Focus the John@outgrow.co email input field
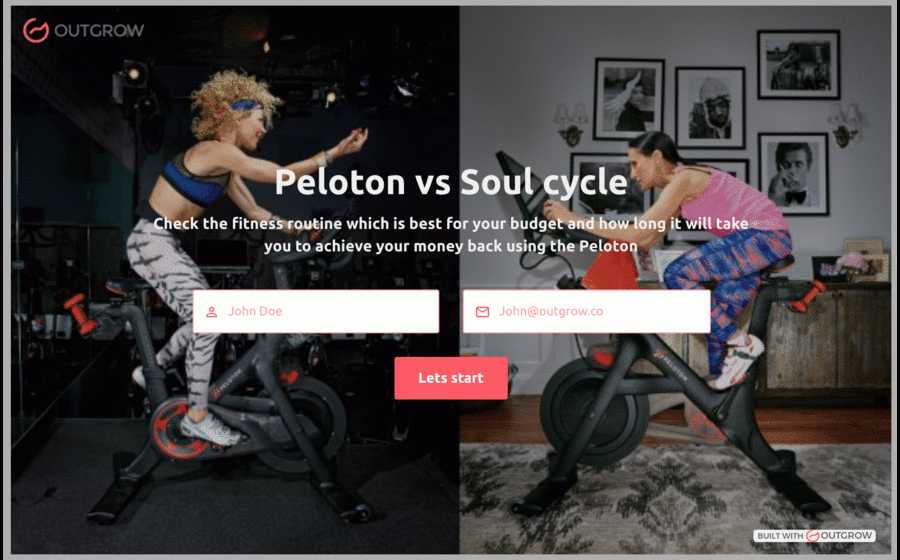Image resolution: width=900 pixels, height=560 pixels. coord(587,311)
